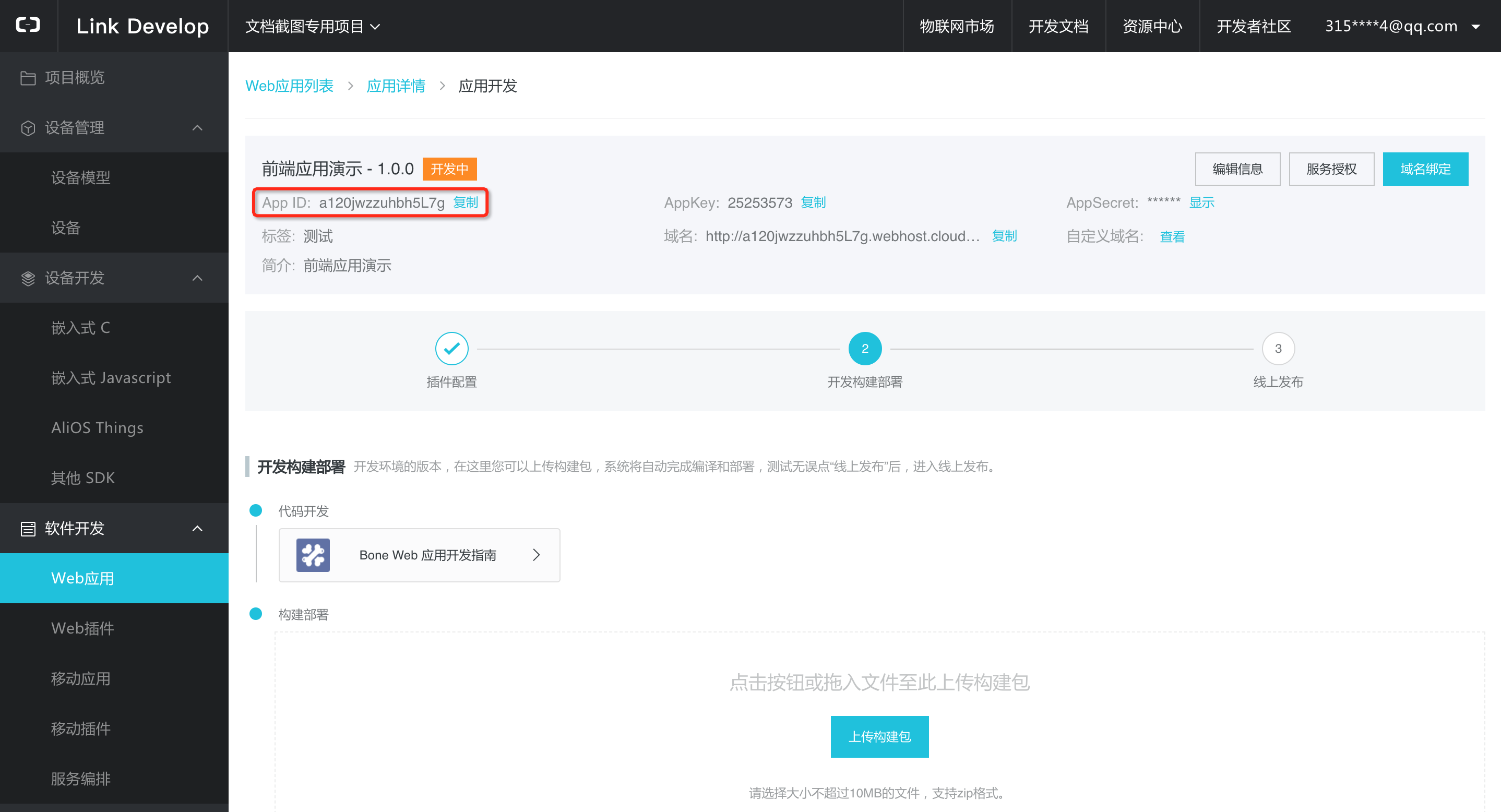The image size is (1501, 812).
Task: Click the 构建部署 step bullet
Action: coord(255,614)
